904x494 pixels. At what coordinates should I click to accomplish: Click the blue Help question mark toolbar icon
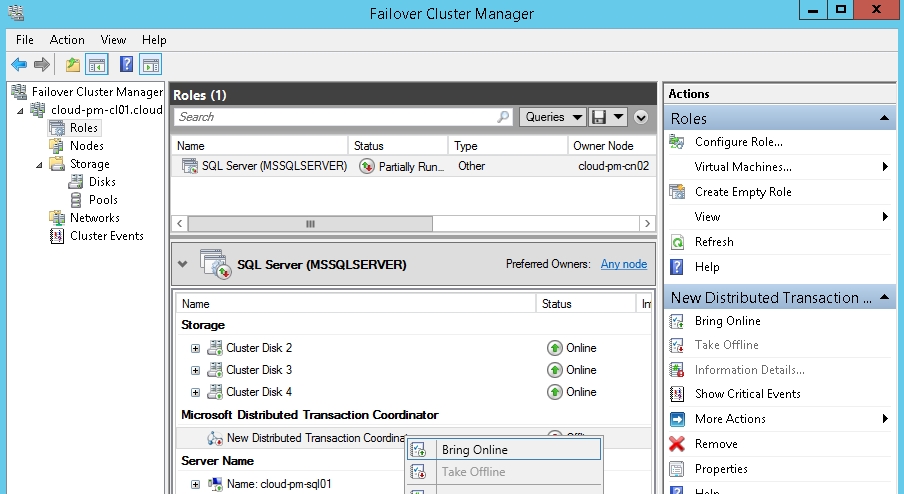[126, 64]
